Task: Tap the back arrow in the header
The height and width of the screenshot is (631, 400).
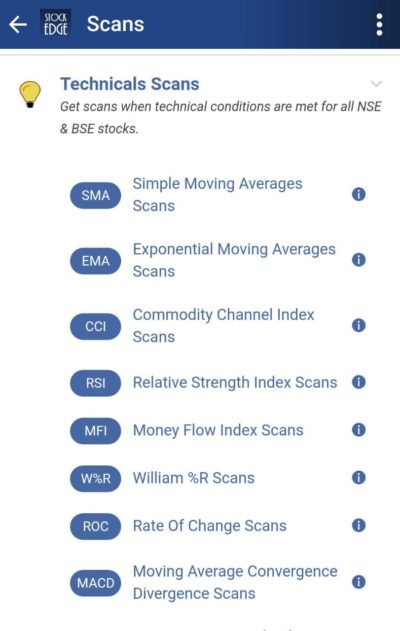Action: (18, 25)
